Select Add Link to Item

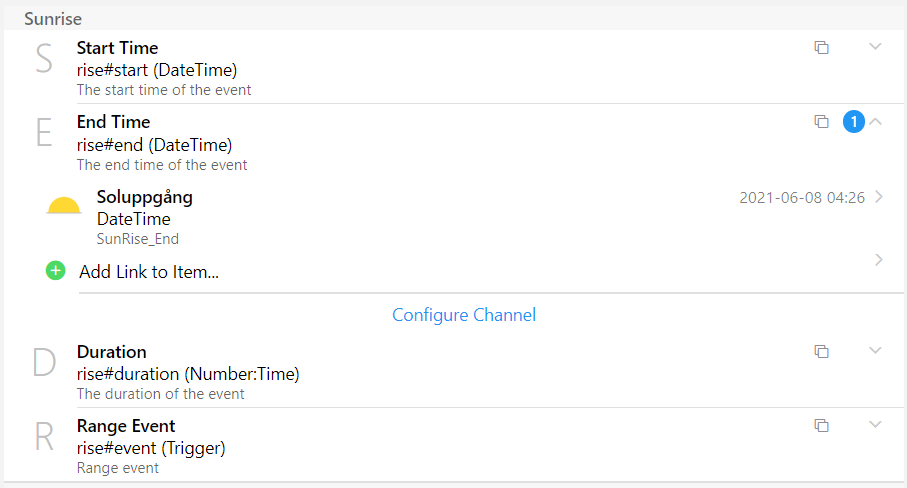(x=149, y=271)
